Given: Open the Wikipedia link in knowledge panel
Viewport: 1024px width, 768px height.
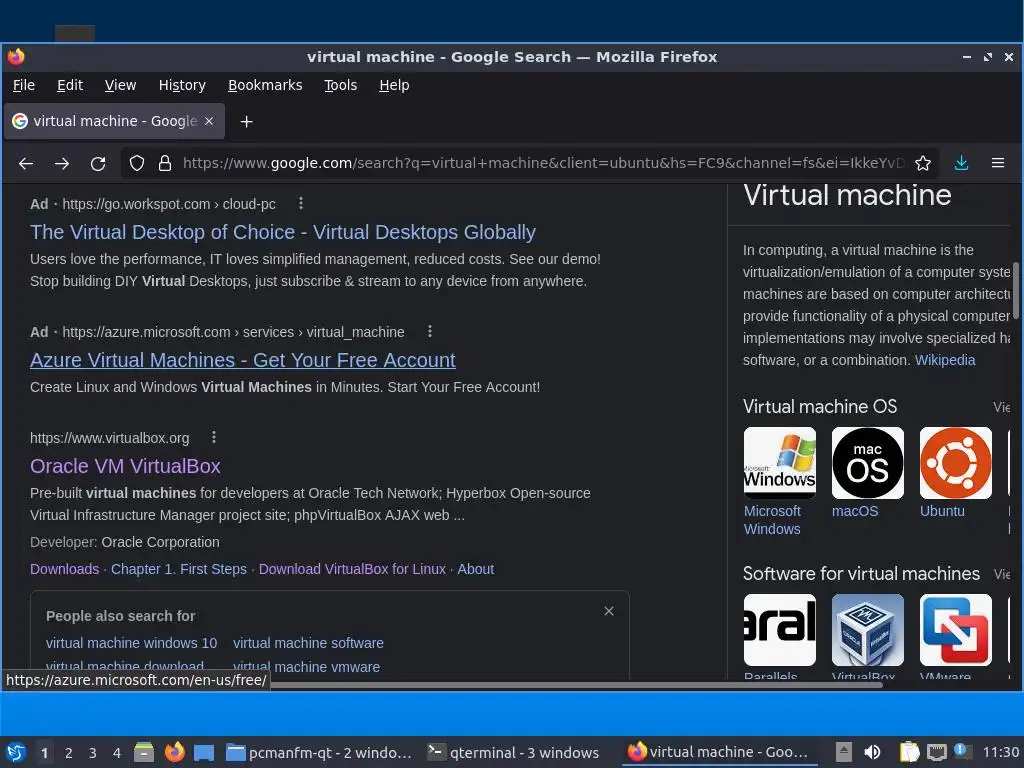Looking at the screenshot, I should click(945, 360).
